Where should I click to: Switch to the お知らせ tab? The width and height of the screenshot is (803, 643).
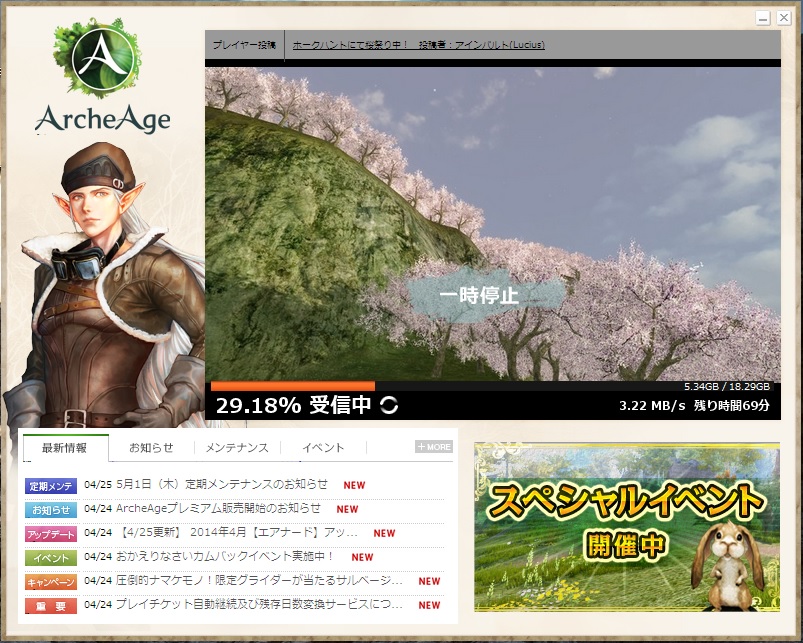click(x=151, y=448)
